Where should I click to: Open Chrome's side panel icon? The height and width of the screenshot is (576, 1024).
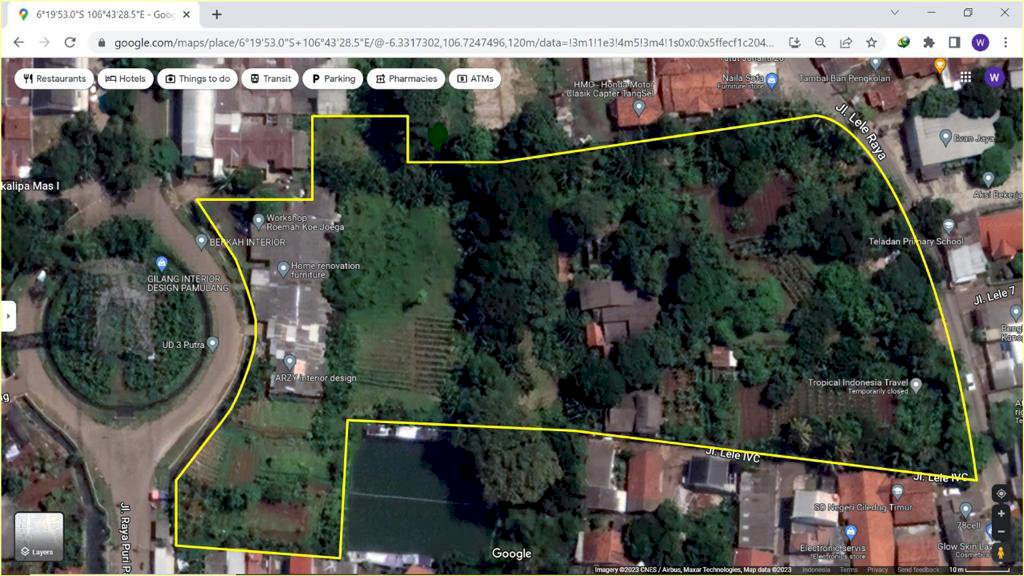tap(954, 42)
